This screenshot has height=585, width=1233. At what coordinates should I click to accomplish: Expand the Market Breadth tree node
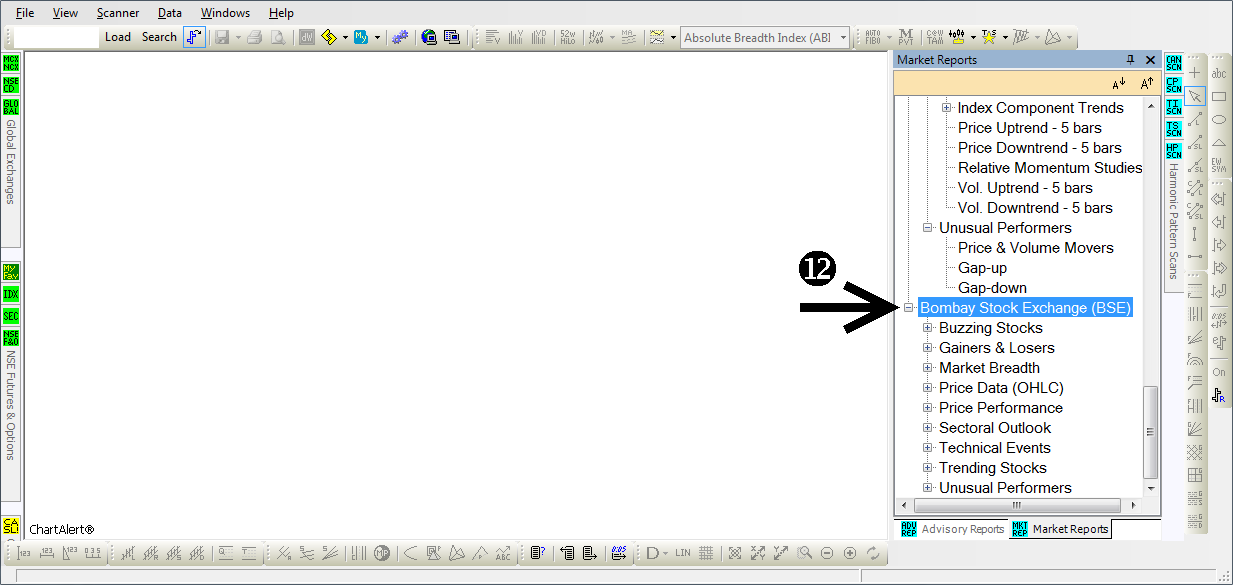pyautogui.click(x=928, y=368)
